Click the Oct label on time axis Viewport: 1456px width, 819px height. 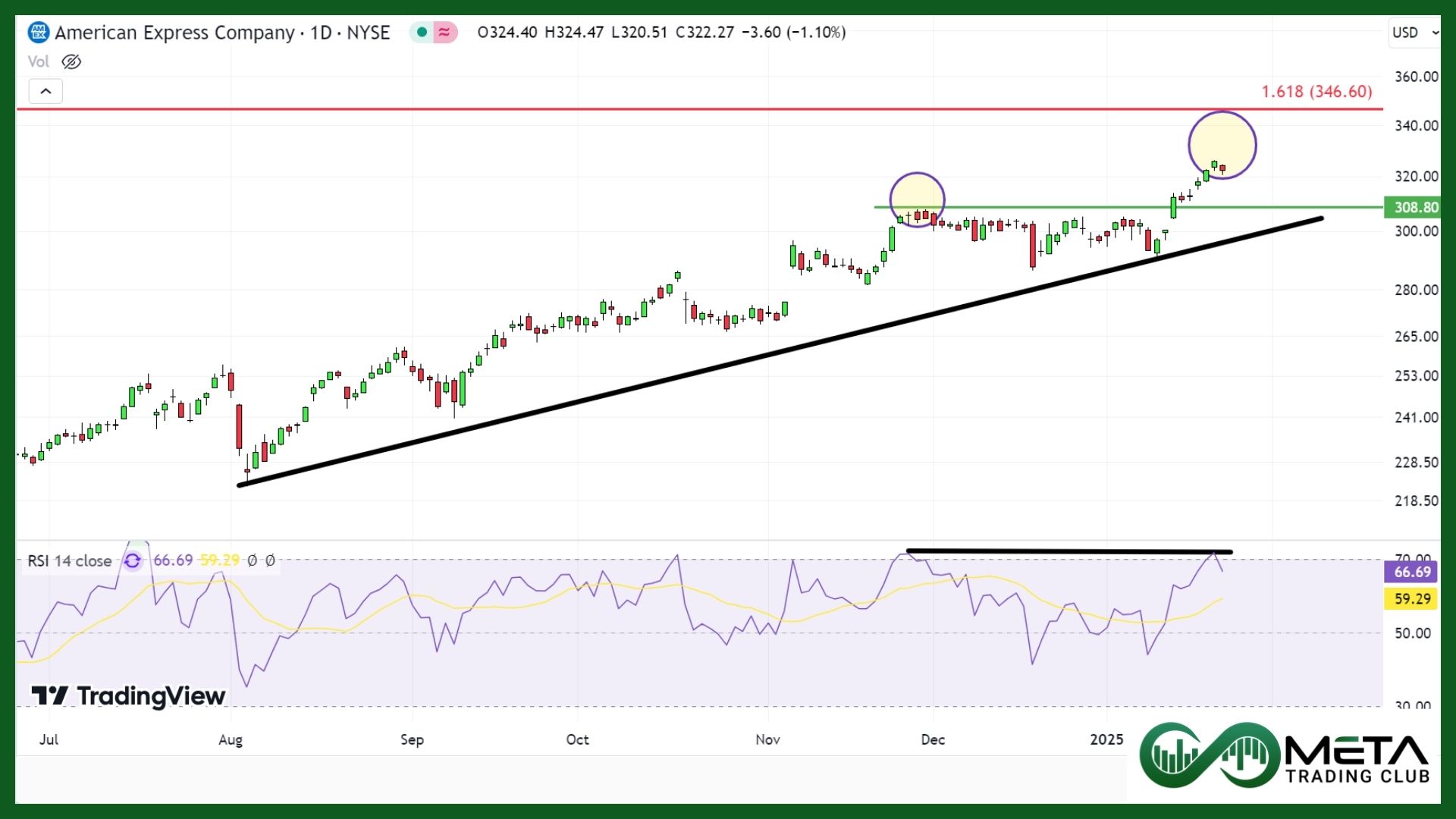coord(577,739)
